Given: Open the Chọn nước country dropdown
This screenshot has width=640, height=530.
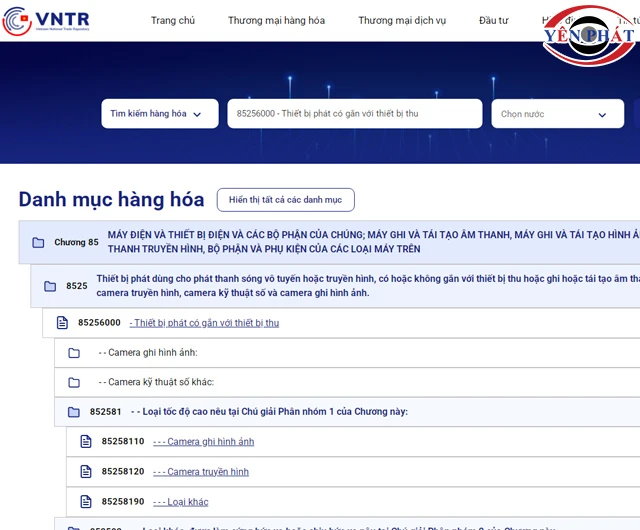Looking at the screenshot, I should pos(556,114).
